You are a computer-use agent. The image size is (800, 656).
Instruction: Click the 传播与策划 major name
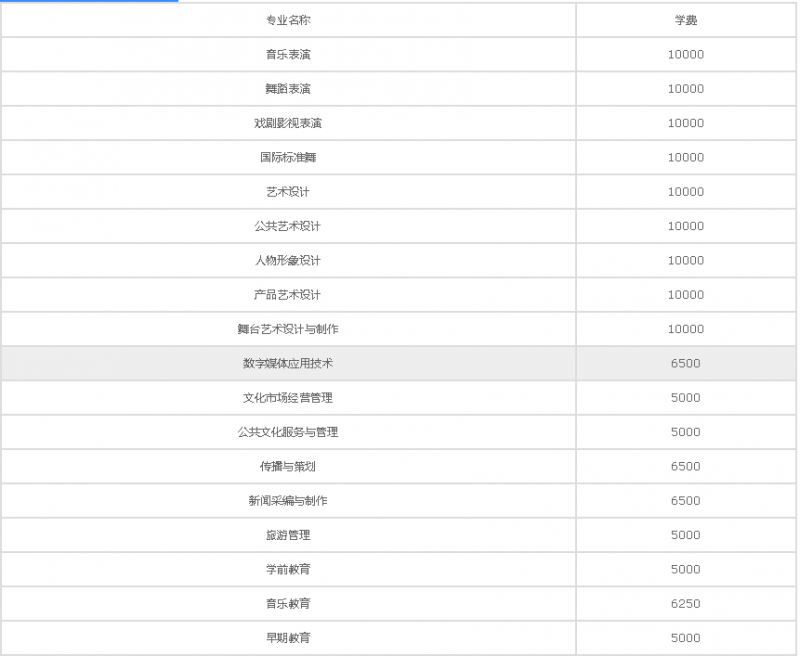point(288,466)
